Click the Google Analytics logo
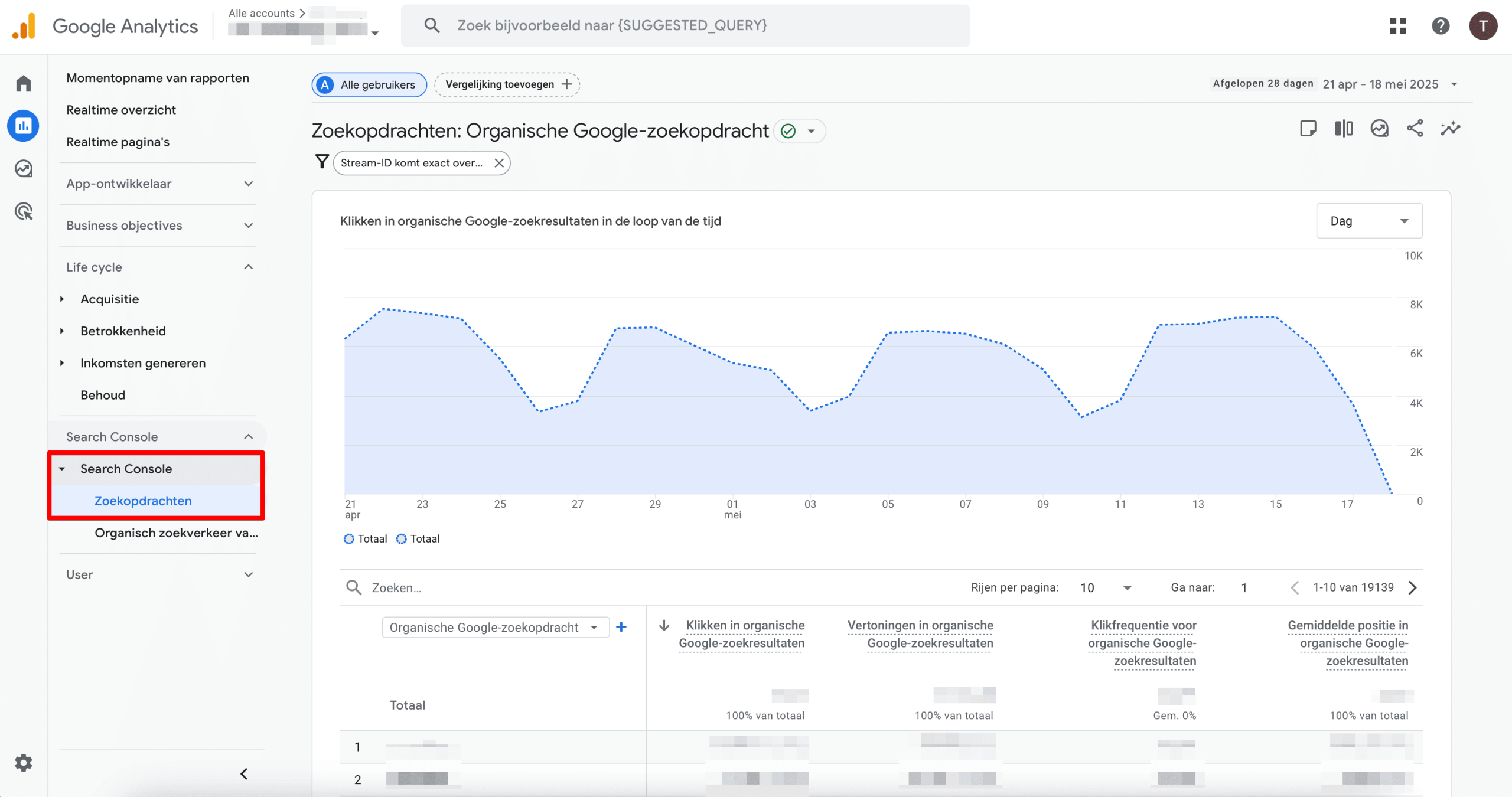Image resolution: width=1512 pixels, height=797 pixels. 105,26
